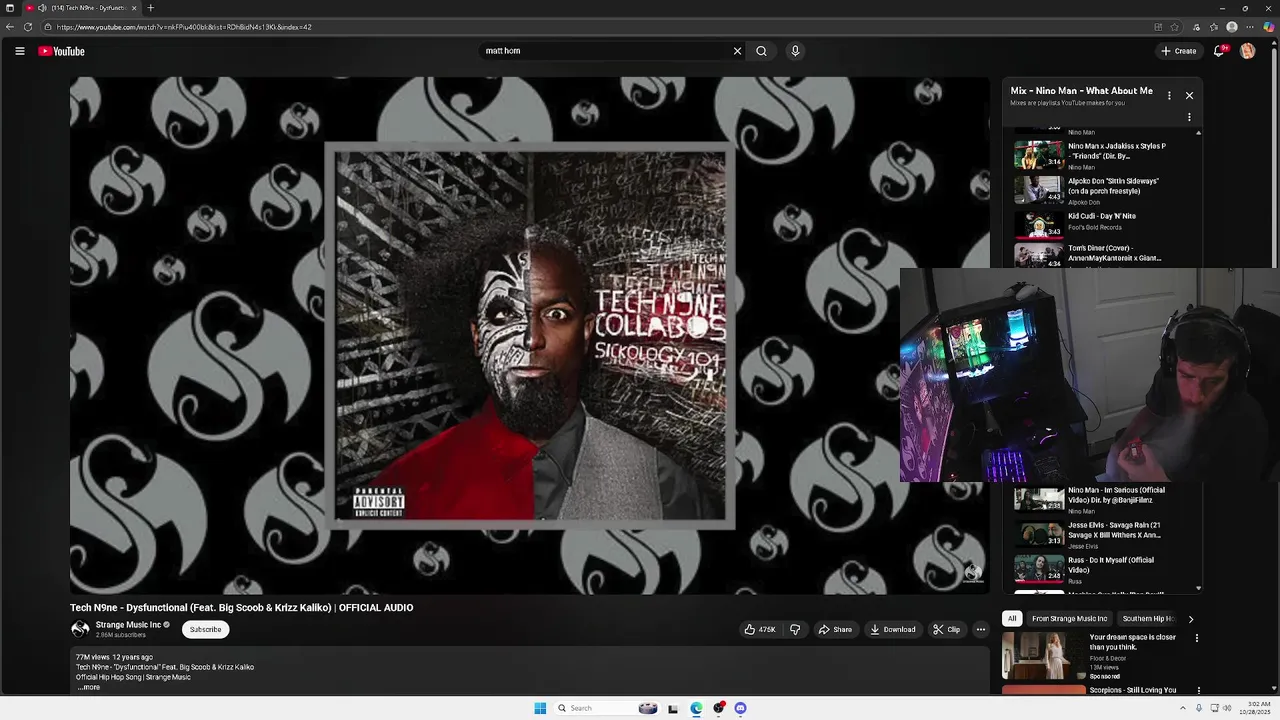Click the Mix - Nino Man playlist title
Viewport: 1280px width, 720px height.
pos(1081,91)
